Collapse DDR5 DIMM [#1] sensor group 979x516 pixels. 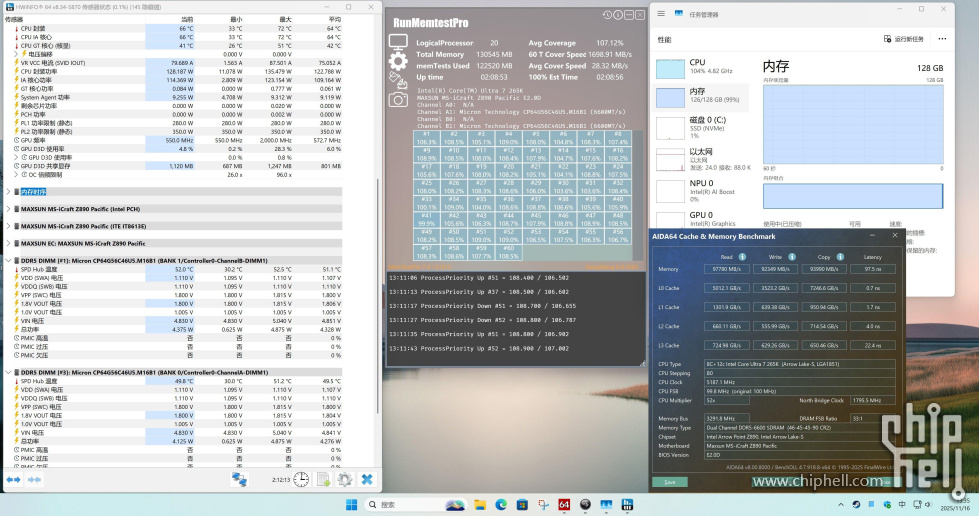coord(8,260)
